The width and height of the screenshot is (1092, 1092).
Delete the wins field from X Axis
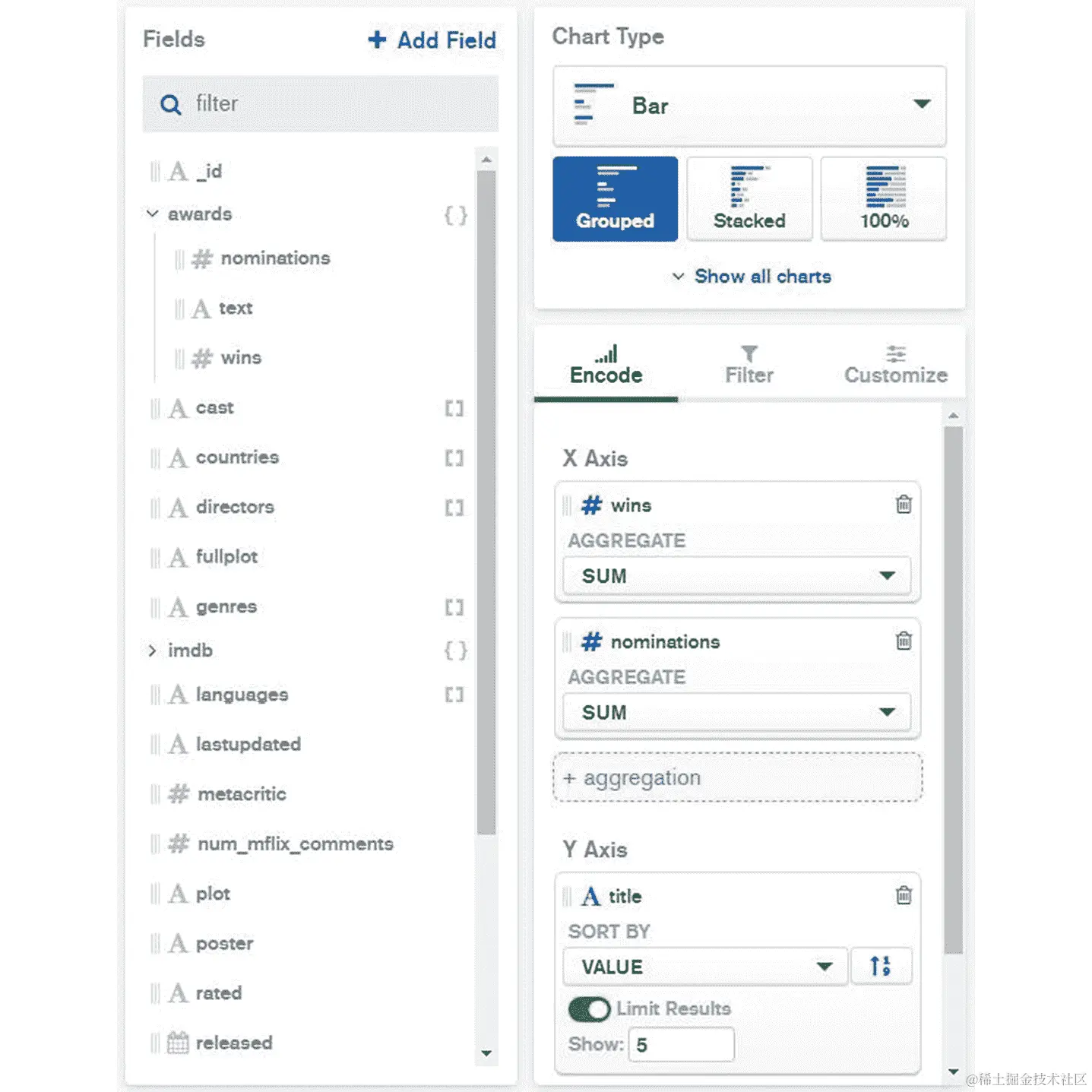pyautogui.click(x=903, y=505)
